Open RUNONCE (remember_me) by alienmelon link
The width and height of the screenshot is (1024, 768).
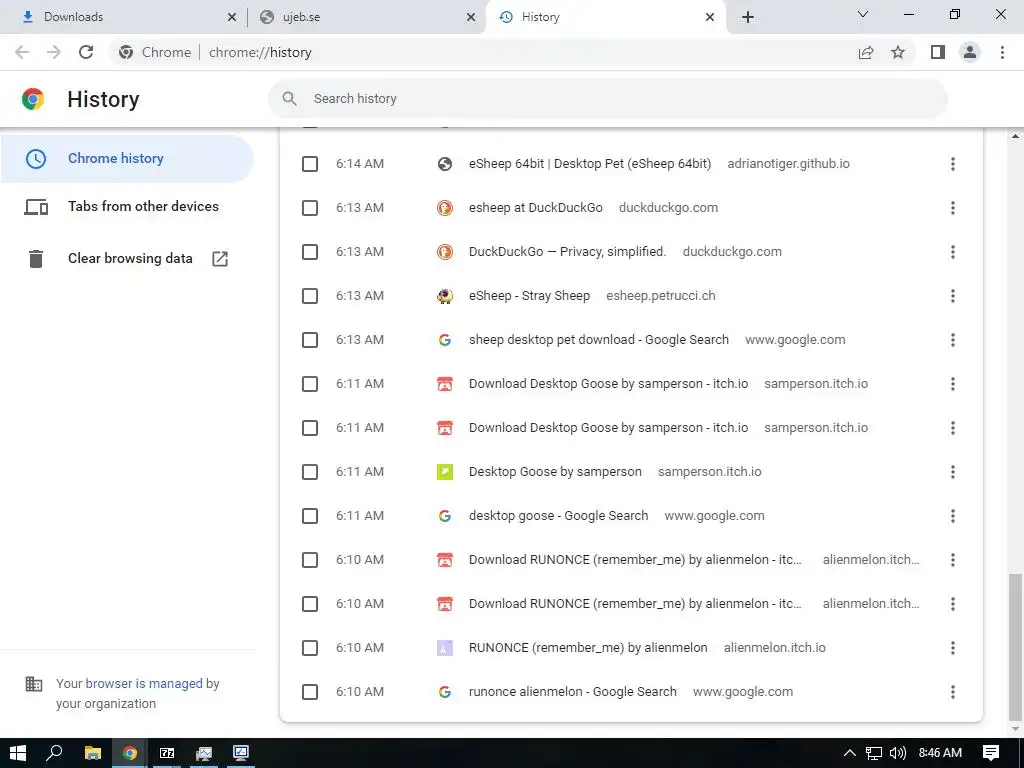(x=588, y=648)
